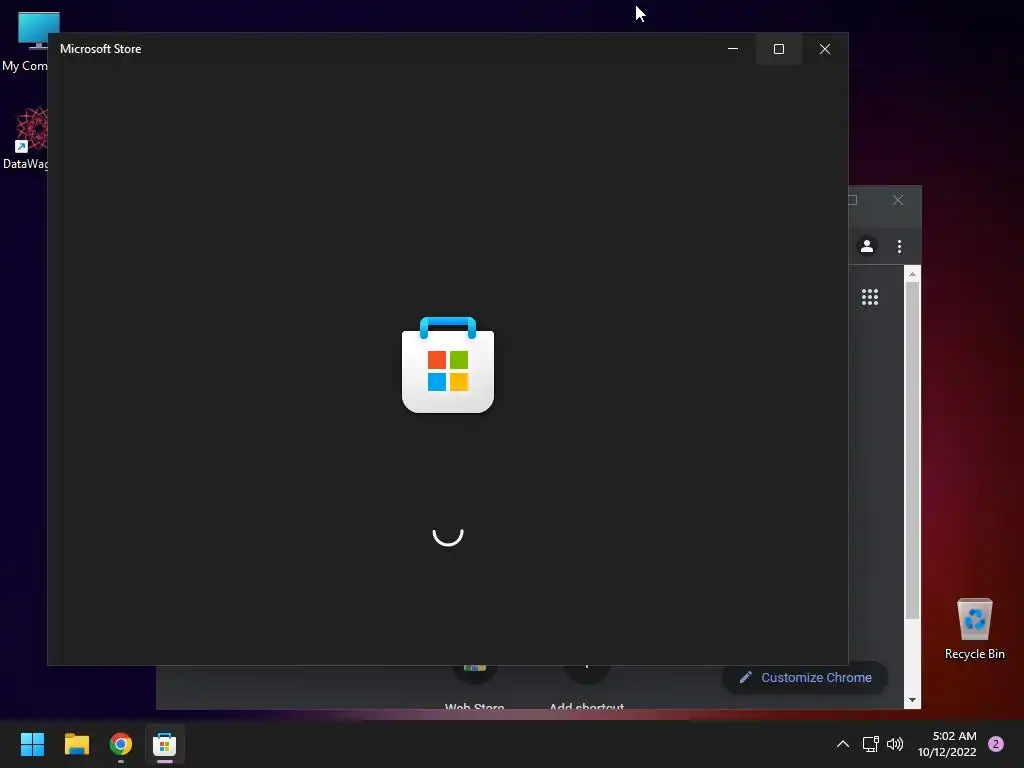This screenshot has width=1024, height=768.
Task: Show hidden system tray icons
Action: (843, 744)
